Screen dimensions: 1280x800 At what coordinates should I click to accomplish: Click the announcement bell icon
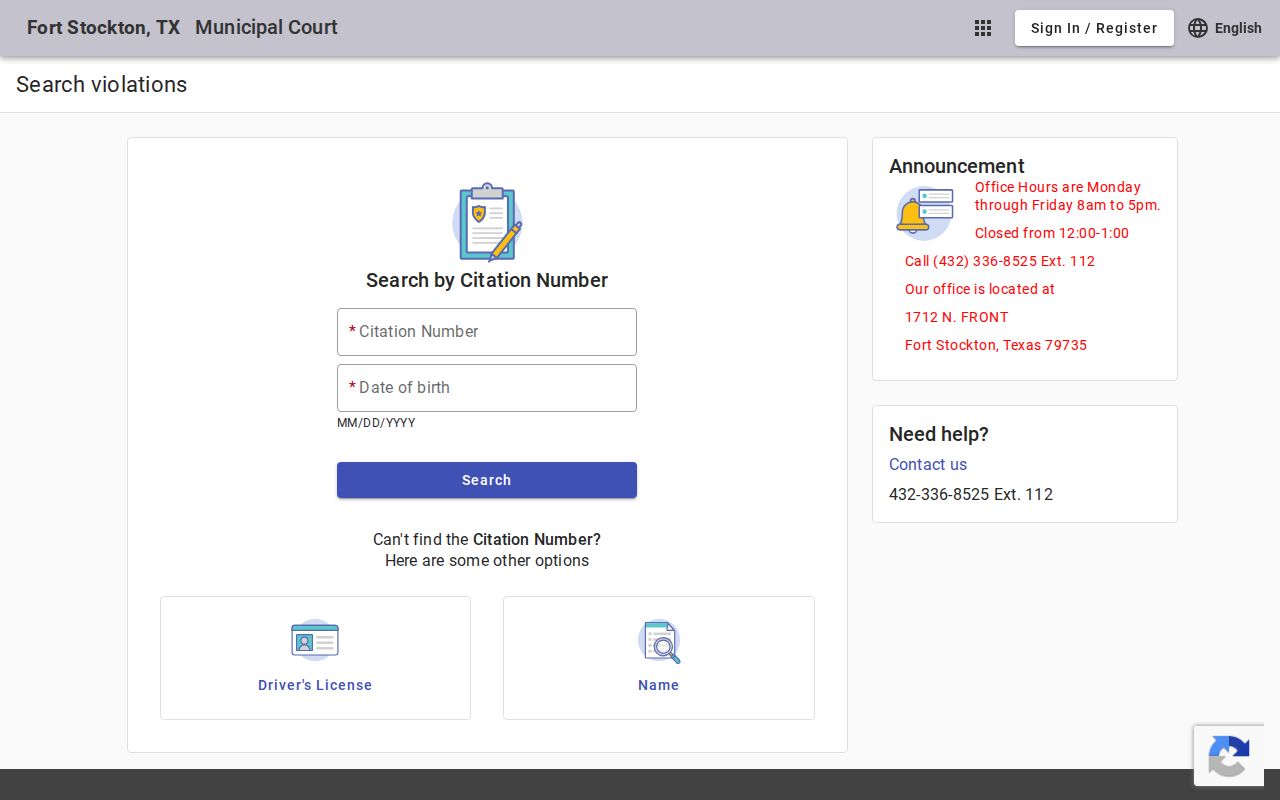tap(924, 213)
